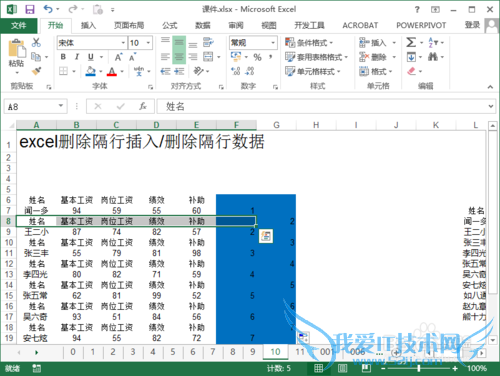Image resolution: width=500 pixels, height=376 pixels.
Task: Select sheet tab 9
Action: coord(253,352)
